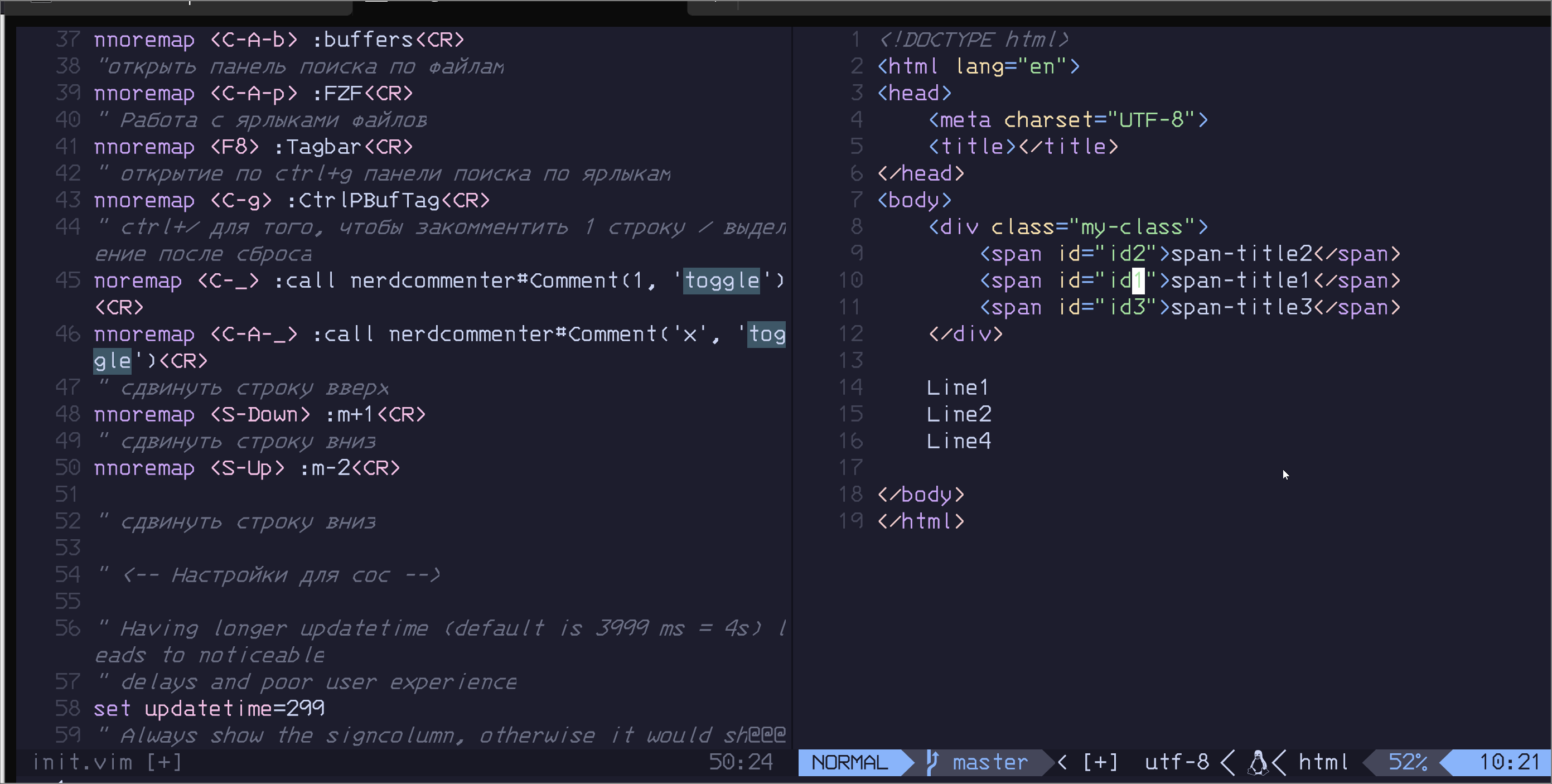The height and width of the screenshot is (784, 1552).
Task: Click the :Tagbar<CR> mapping text
Action: pyautogui.click(x=343, y=147)
